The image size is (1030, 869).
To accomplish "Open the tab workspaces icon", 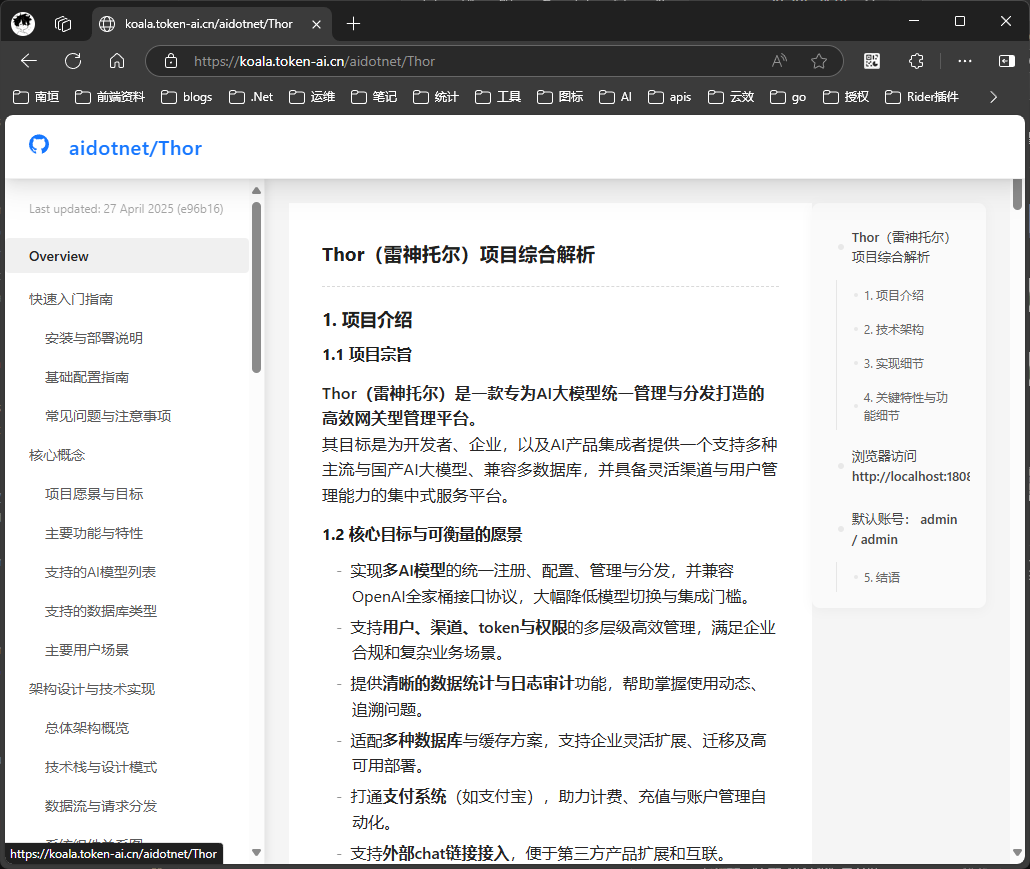I will tap(62, 22).
